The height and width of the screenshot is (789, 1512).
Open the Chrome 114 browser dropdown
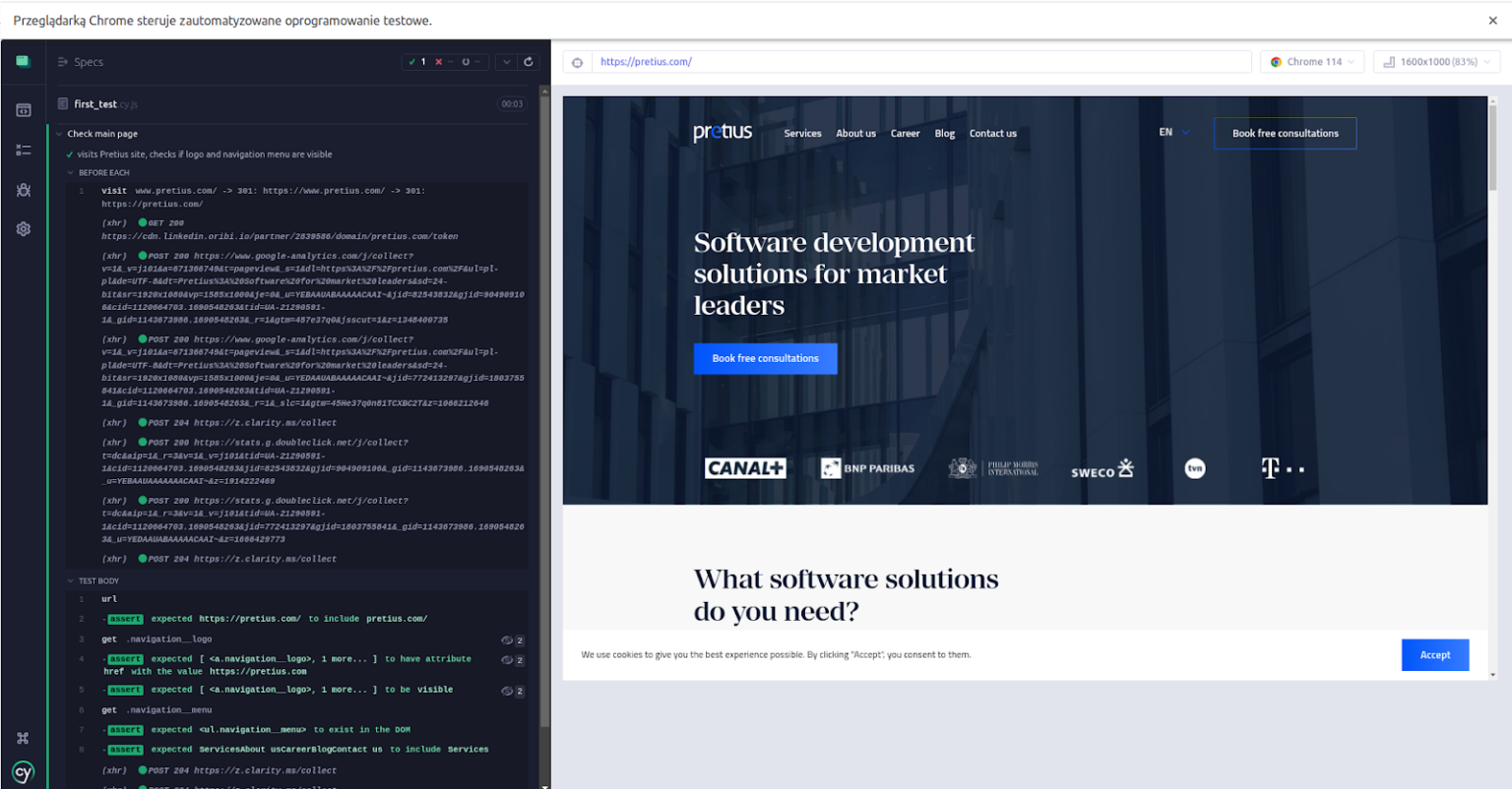tap(1312, 62)
